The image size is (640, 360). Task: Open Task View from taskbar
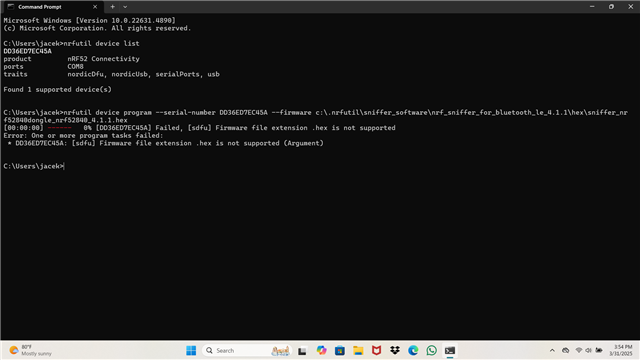(302, 351)
